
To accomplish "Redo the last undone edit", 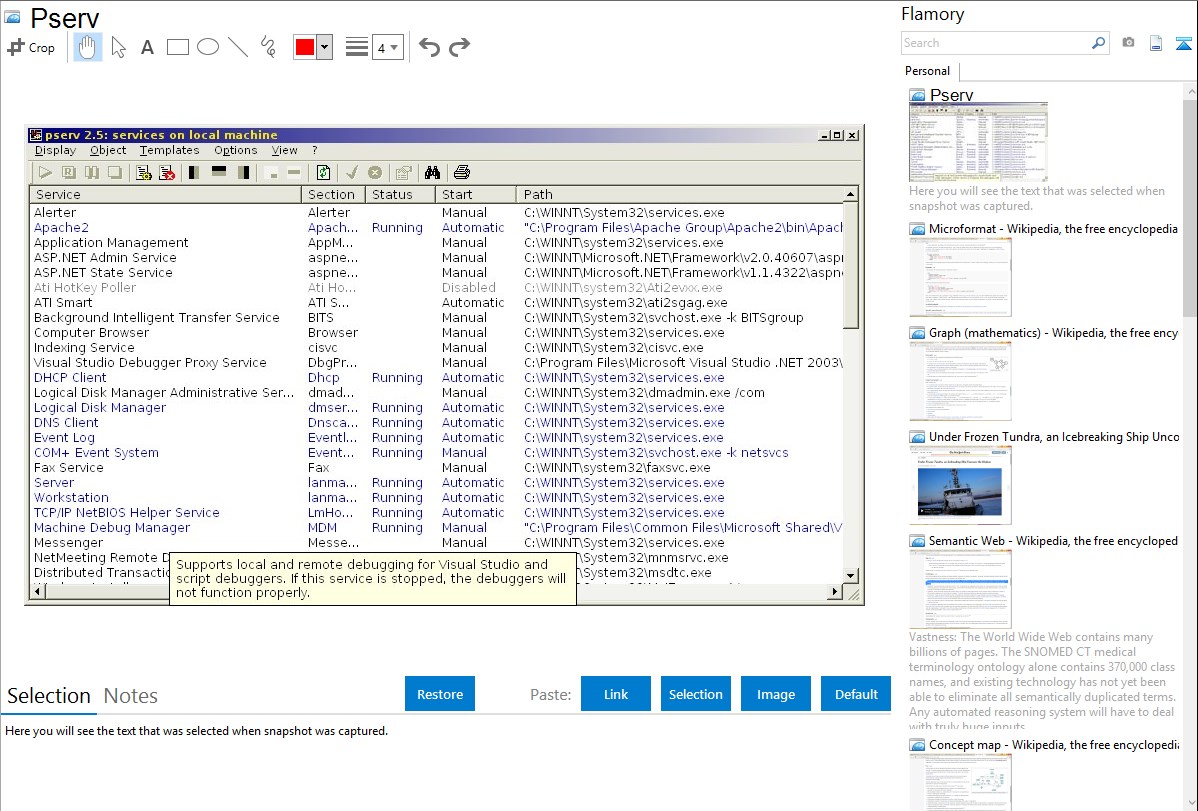I will pos(459,47).
